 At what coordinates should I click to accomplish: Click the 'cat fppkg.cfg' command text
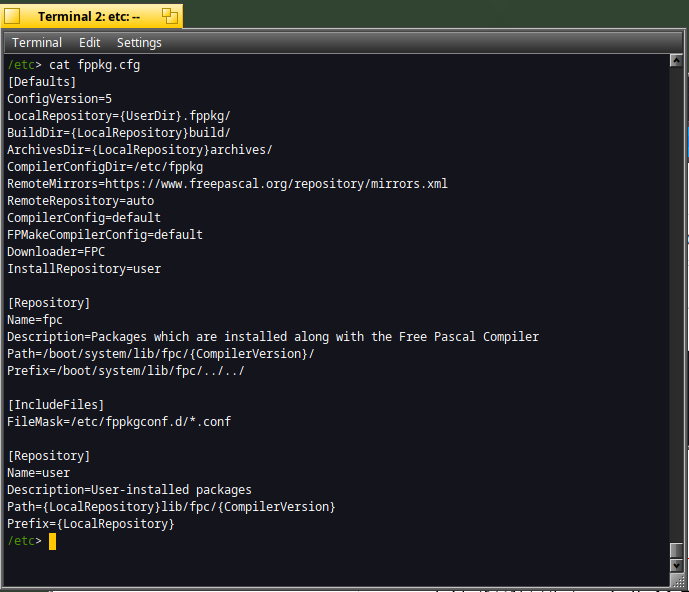click(x=94, y=65)
